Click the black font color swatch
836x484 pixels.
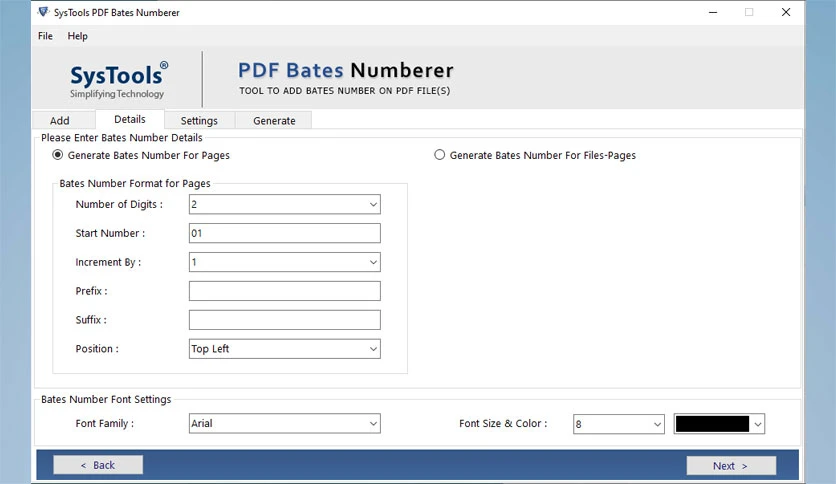pyautogui.click(x=712, y=424)
